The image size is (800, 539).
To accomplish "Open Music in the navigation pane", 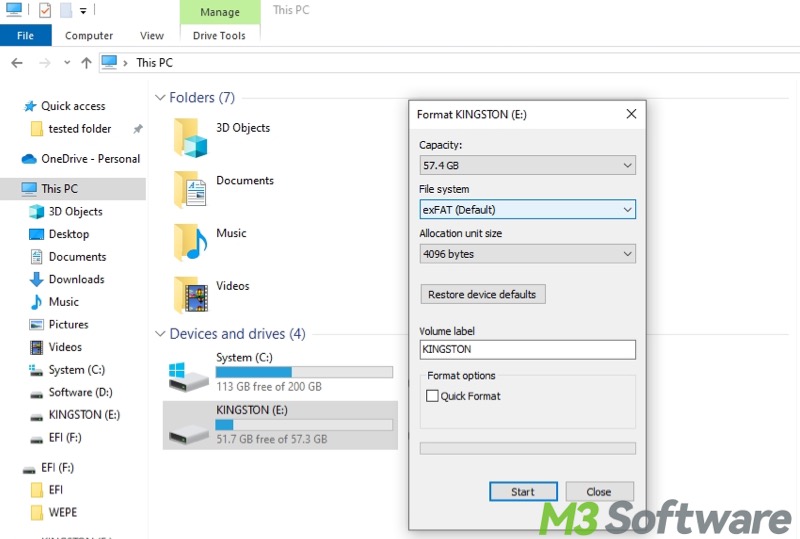I will (x=64, y=302).
